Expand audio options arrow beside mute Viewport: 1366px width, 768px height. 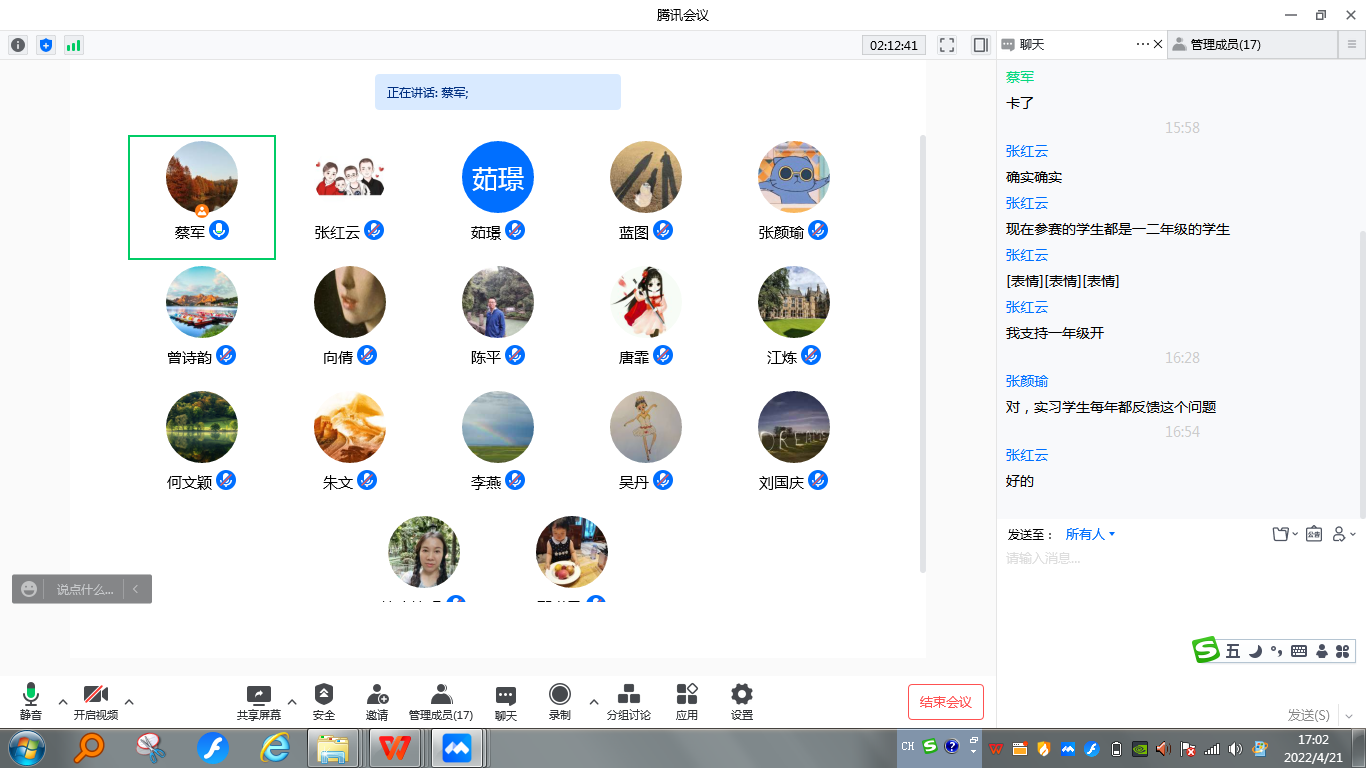pos(63,701)
